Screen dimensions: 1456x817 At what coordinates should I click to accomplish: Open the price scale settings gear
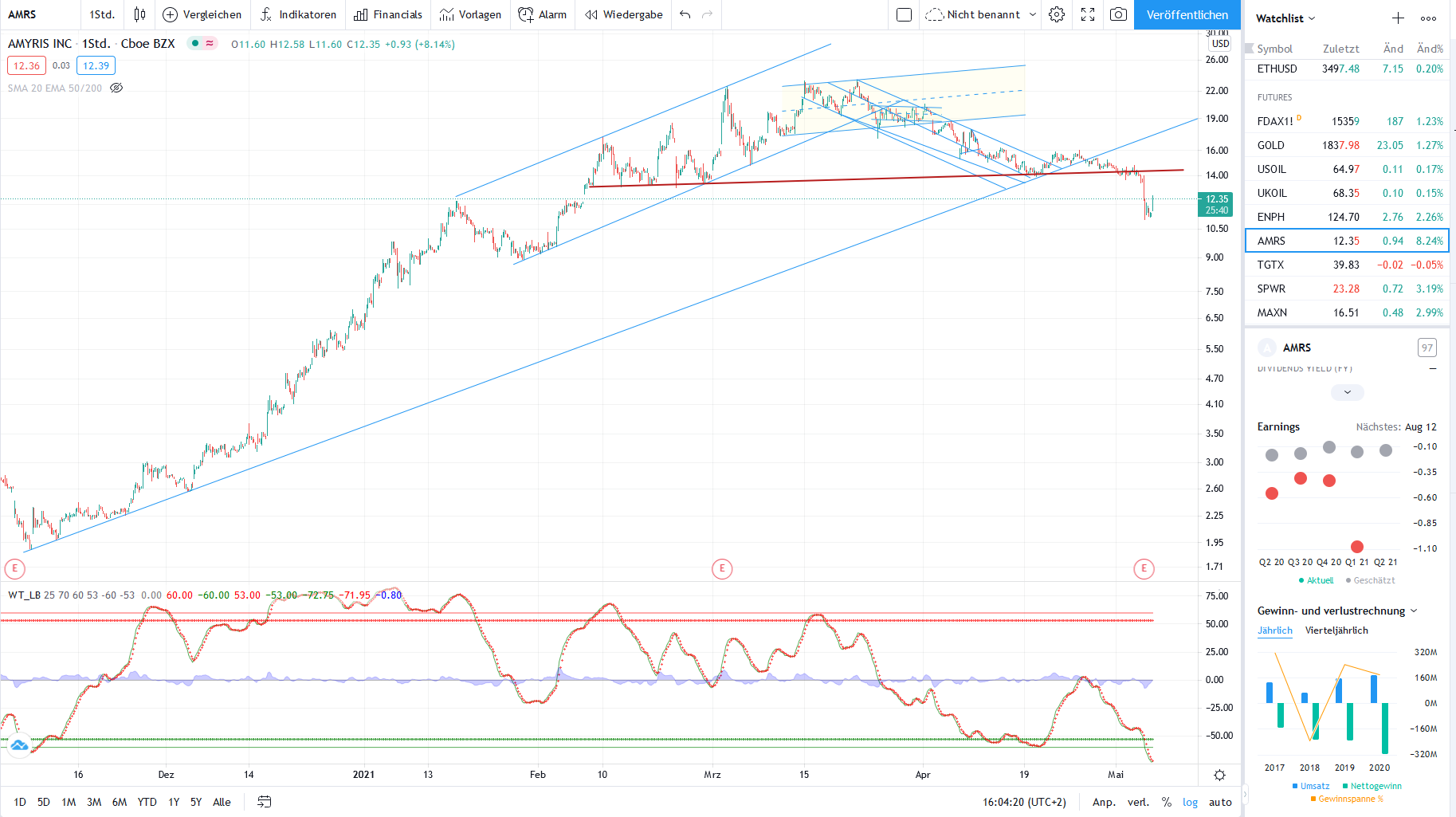pos(1219,775)
